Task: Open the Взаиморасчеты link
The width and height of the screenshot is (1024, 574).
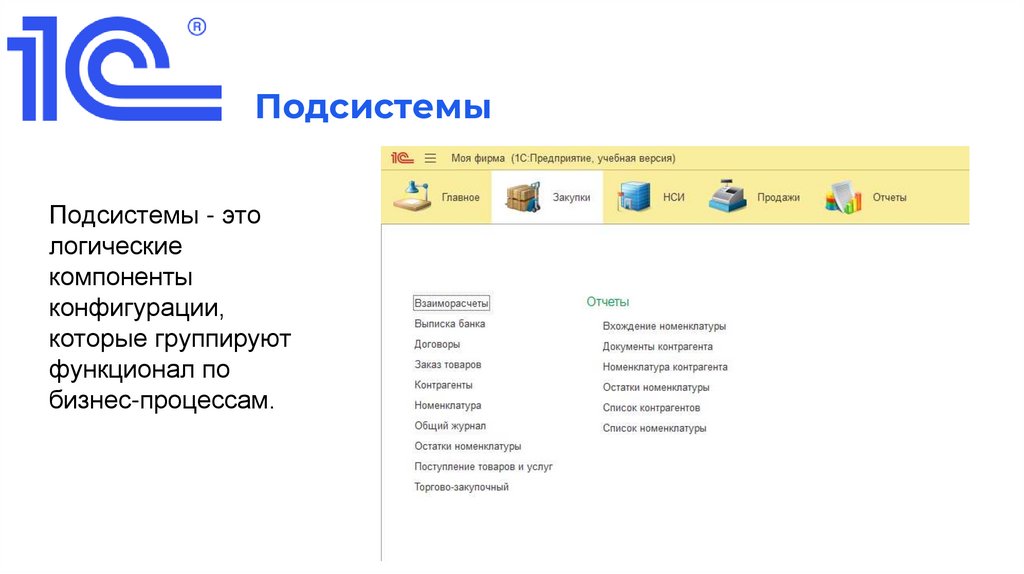Action: click(x=451, y=303)
